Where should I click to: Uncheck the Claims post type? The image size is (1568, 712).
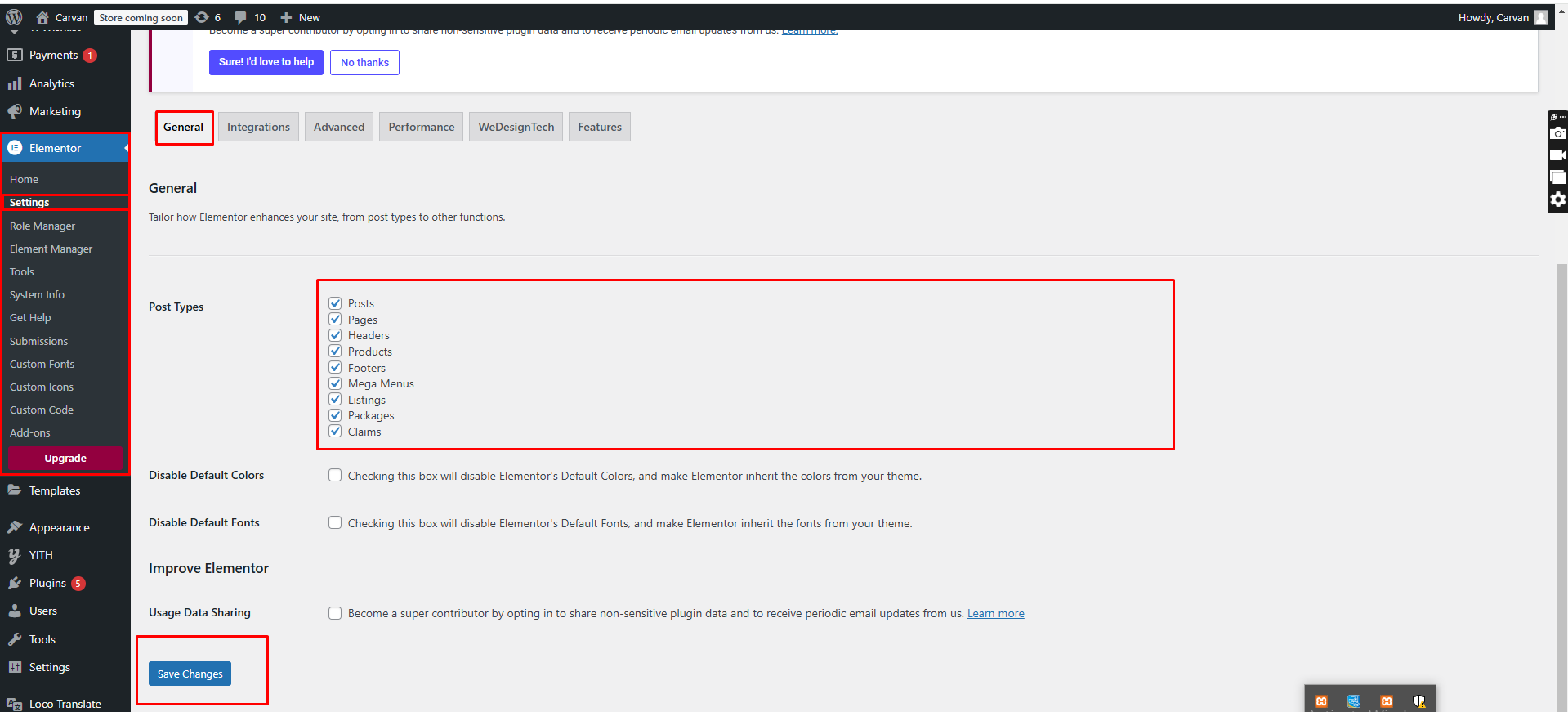point(335,431)
